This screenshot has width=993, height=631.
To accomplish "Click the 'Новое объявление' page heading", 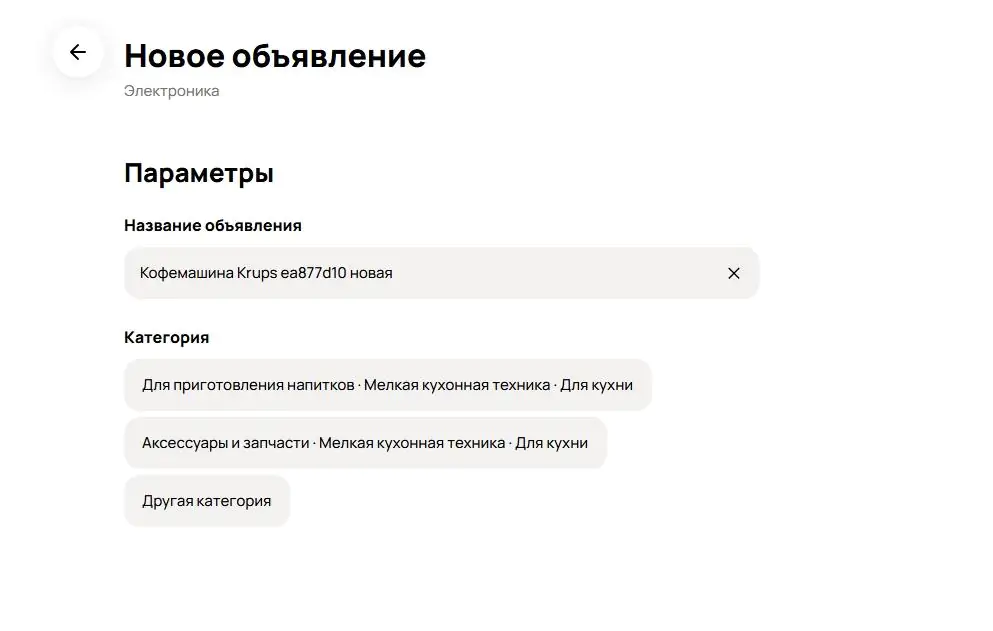I will [275, 56].
